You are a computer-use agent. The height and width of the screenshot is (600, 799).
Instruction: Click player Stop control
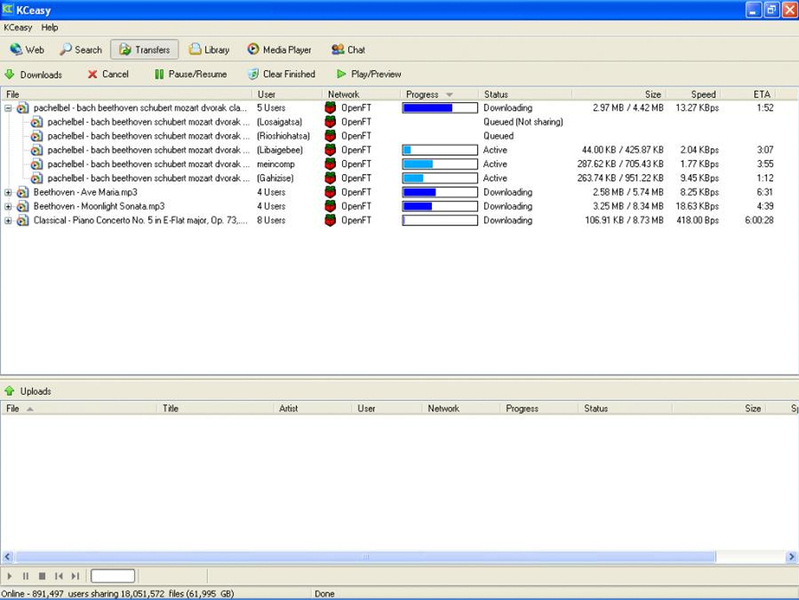point(42,576)
